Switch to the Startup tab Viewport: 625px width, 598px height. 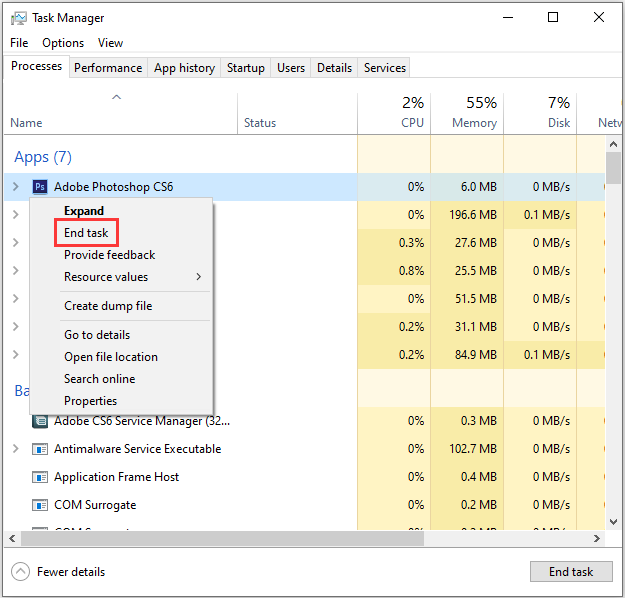(246, 68)
